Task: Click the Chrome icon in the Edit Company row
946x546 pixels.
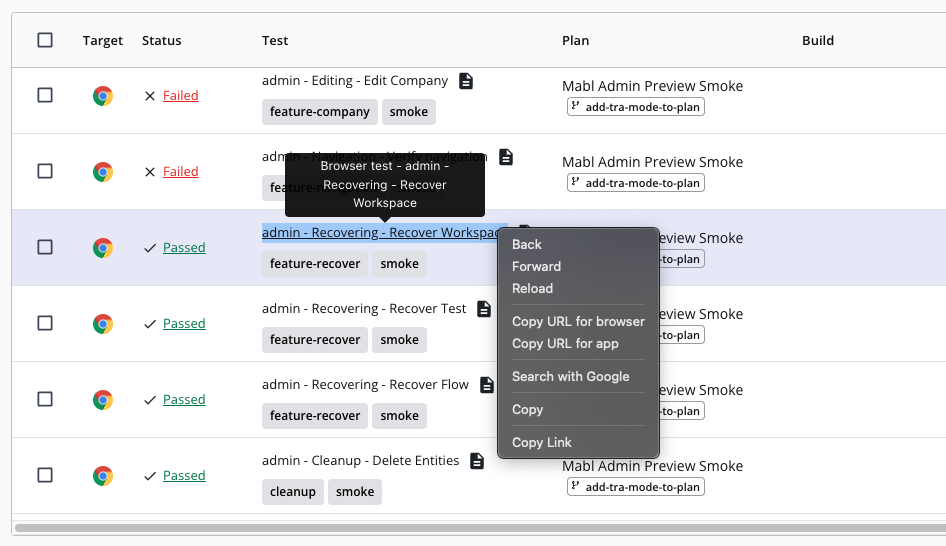Action: pos(103,96)
